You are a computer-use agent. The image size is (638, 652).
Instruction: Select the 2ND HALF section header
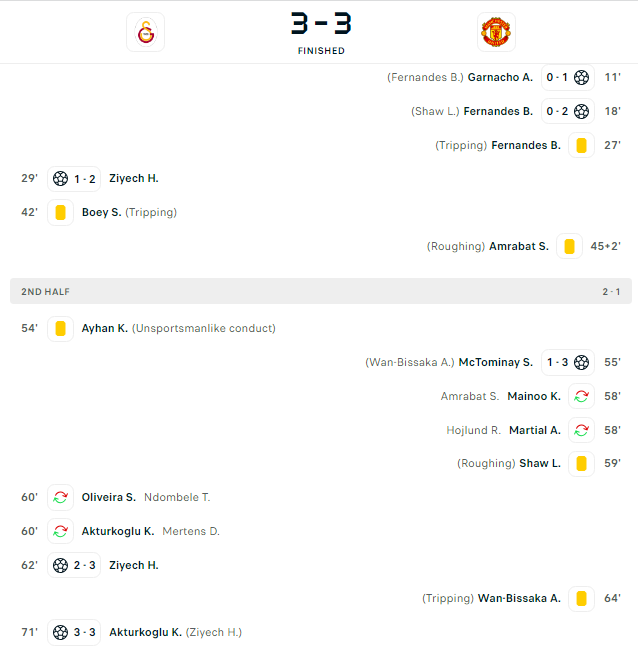[x=321, y=291]
